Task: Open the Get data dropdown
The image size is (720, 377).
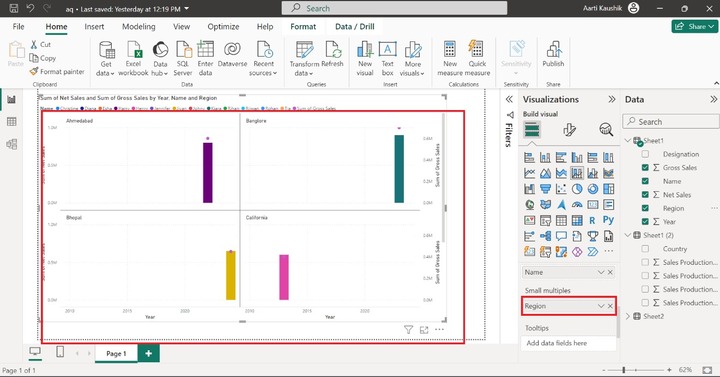Action: pos(106,59)
